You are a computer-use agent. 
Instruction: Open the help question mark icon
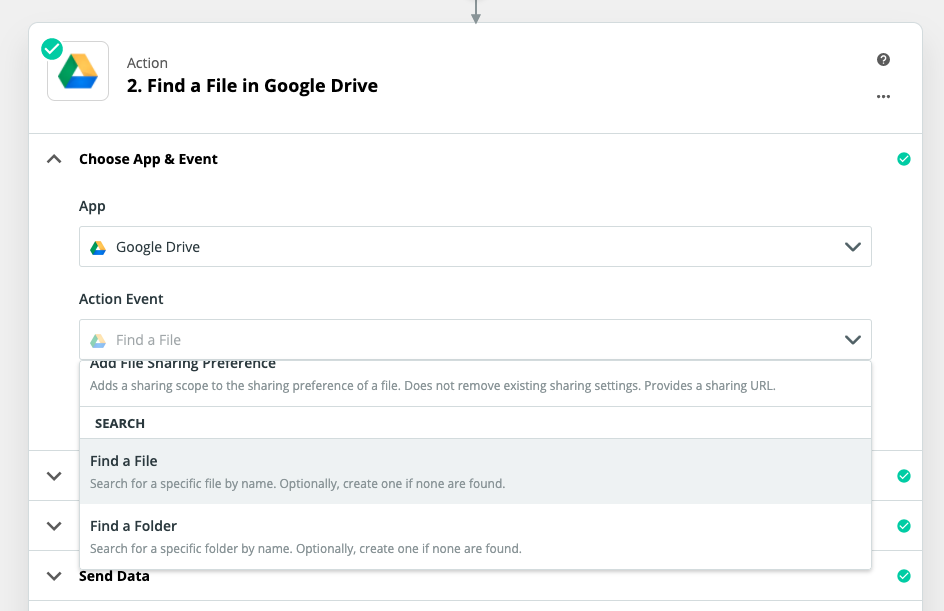click(x=883, y=60)
